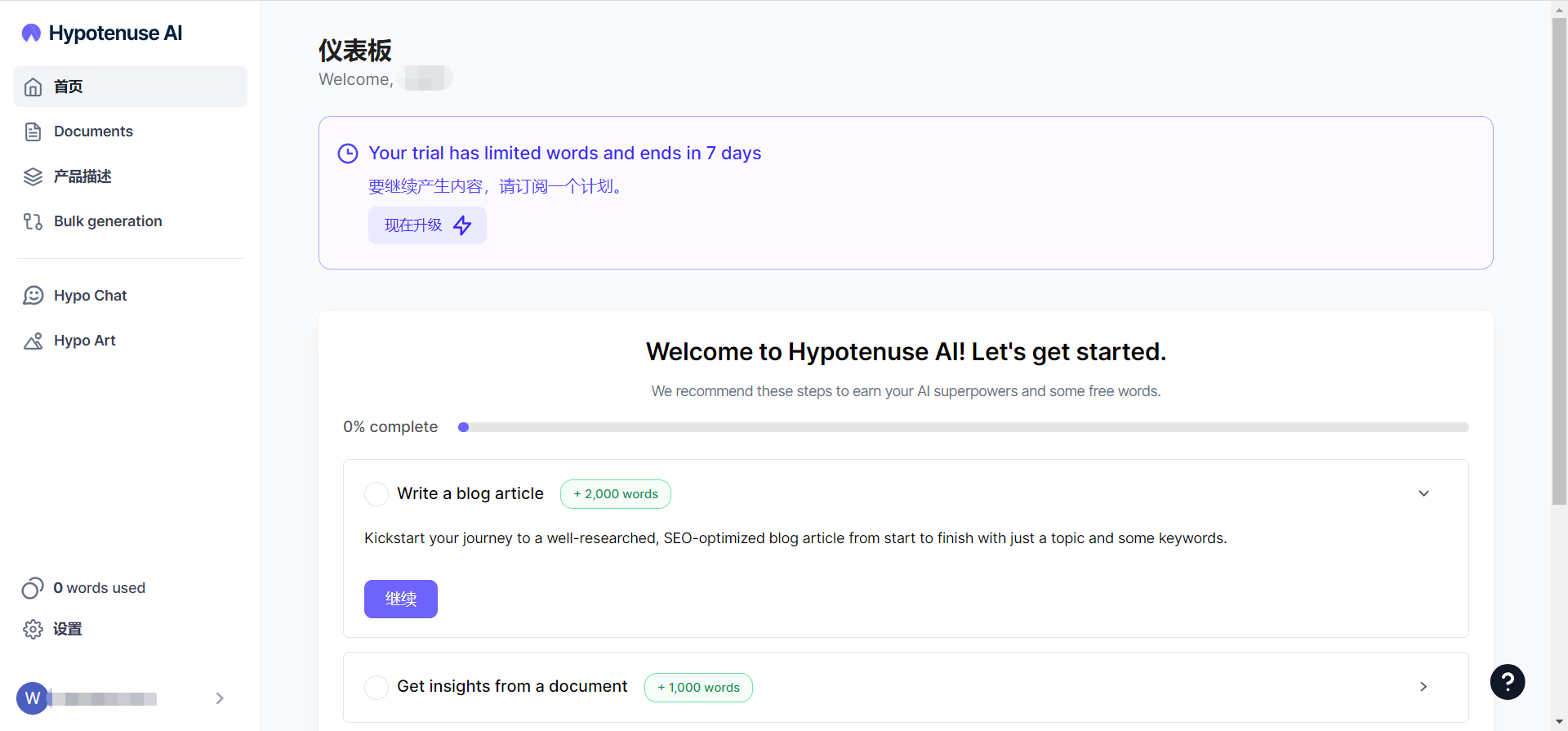Open Hypo Chat smiley bubble icon
The image size is (1568, 731).
33,296
